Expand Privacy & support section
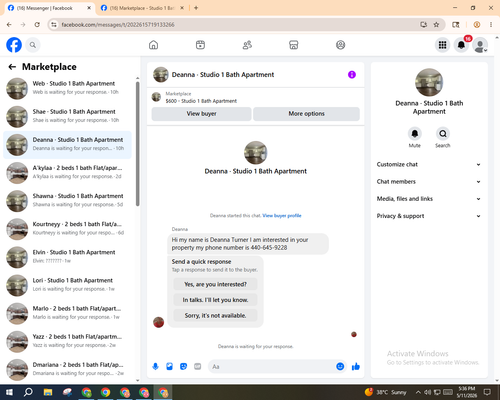Screen dimensions: 500x400 point(429,216)
